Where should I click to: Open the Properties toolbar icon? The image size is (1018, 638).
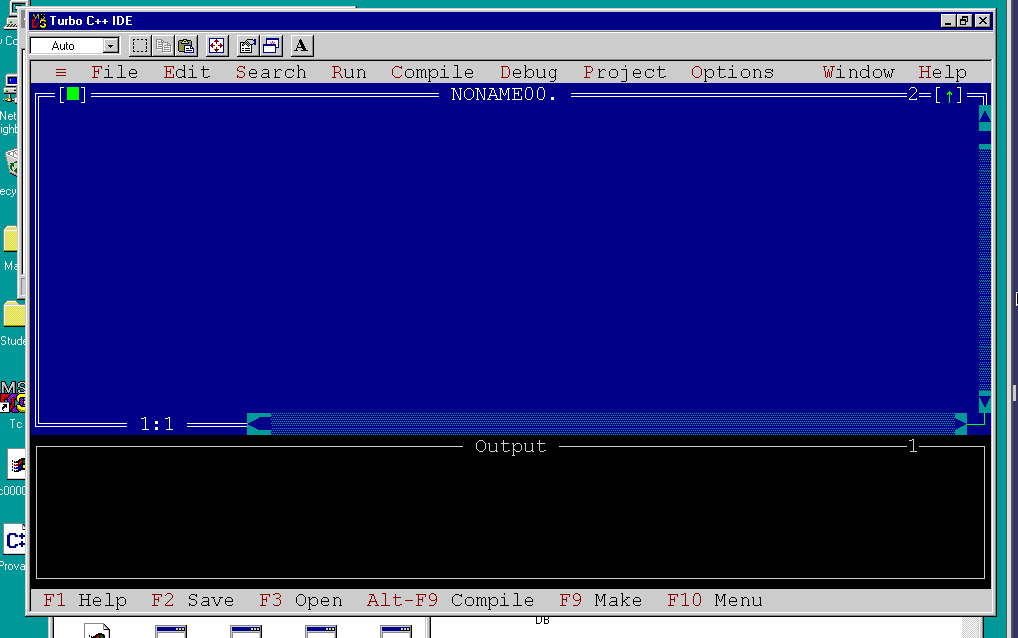247,45
